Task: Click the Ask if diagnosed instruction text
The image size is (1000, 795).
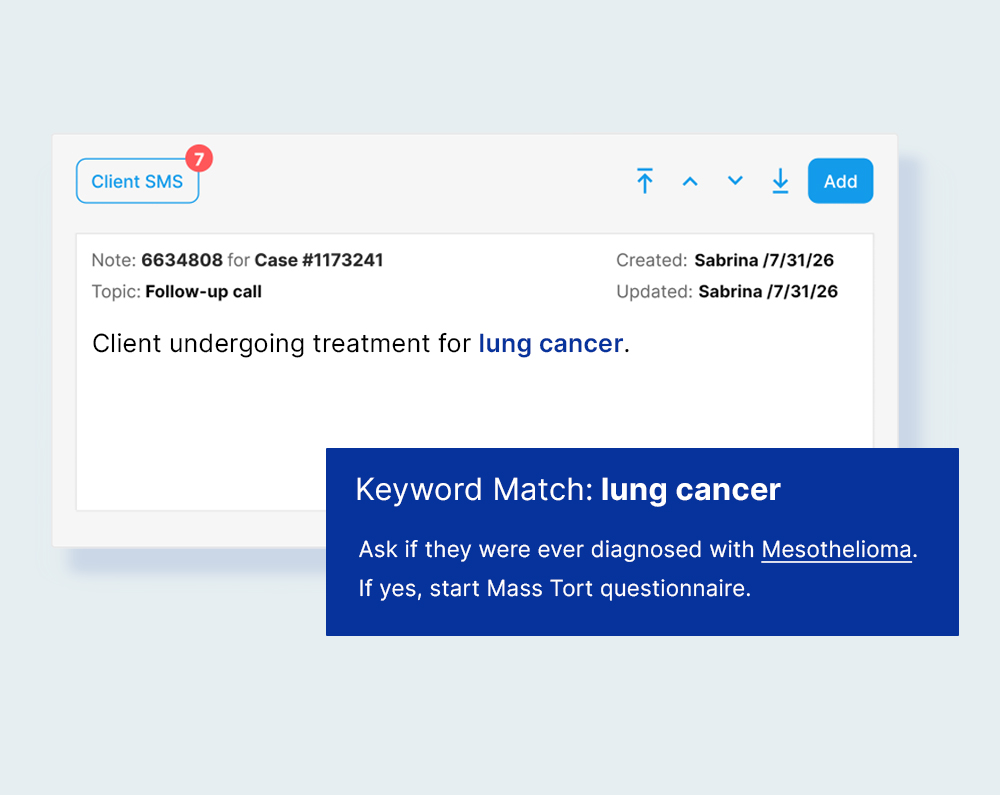Action: [x=557, y=550]
